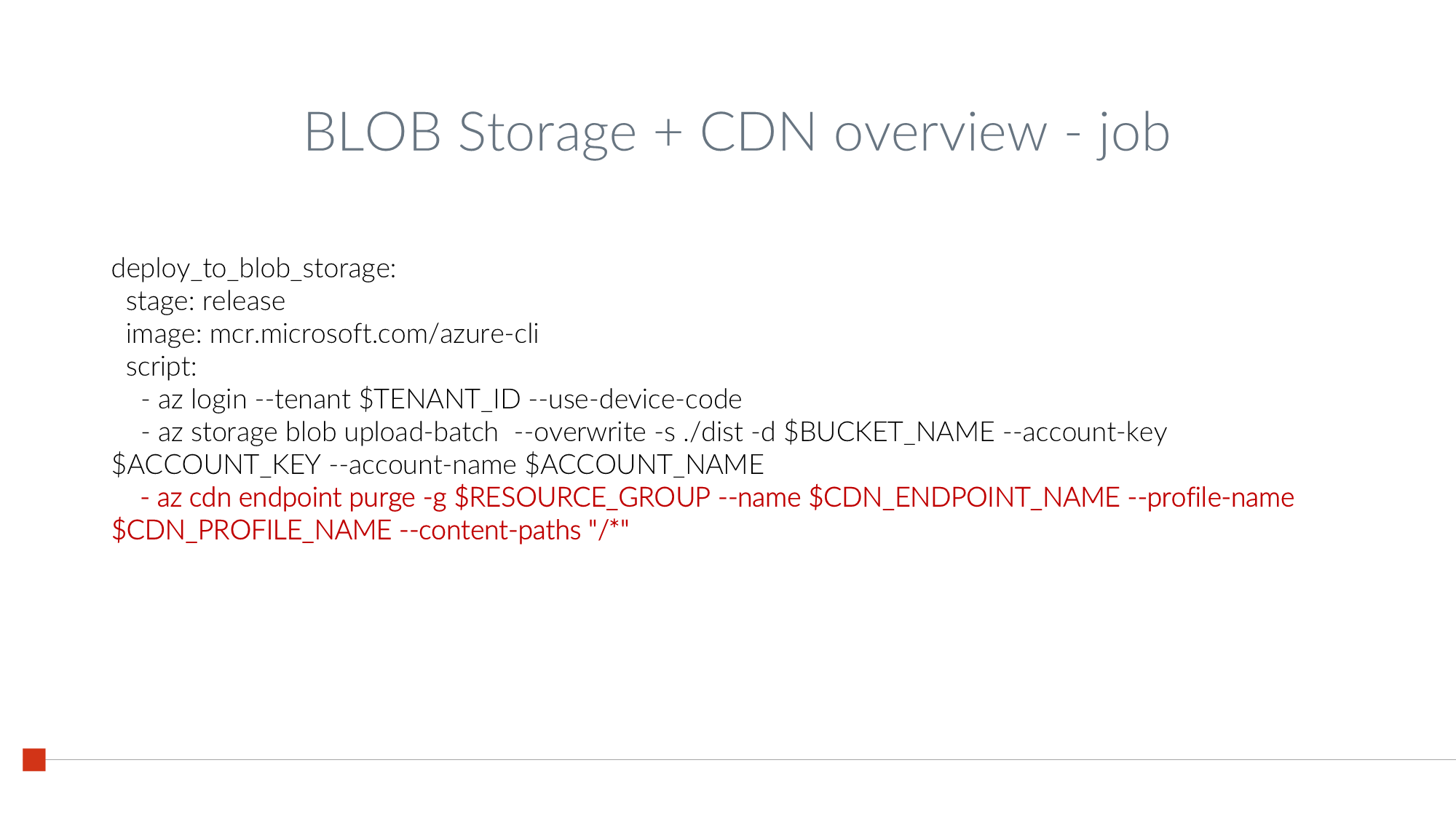Click the red square slide marker
The height and width of the screenshot is (819, 1456).
pos(34,759)
